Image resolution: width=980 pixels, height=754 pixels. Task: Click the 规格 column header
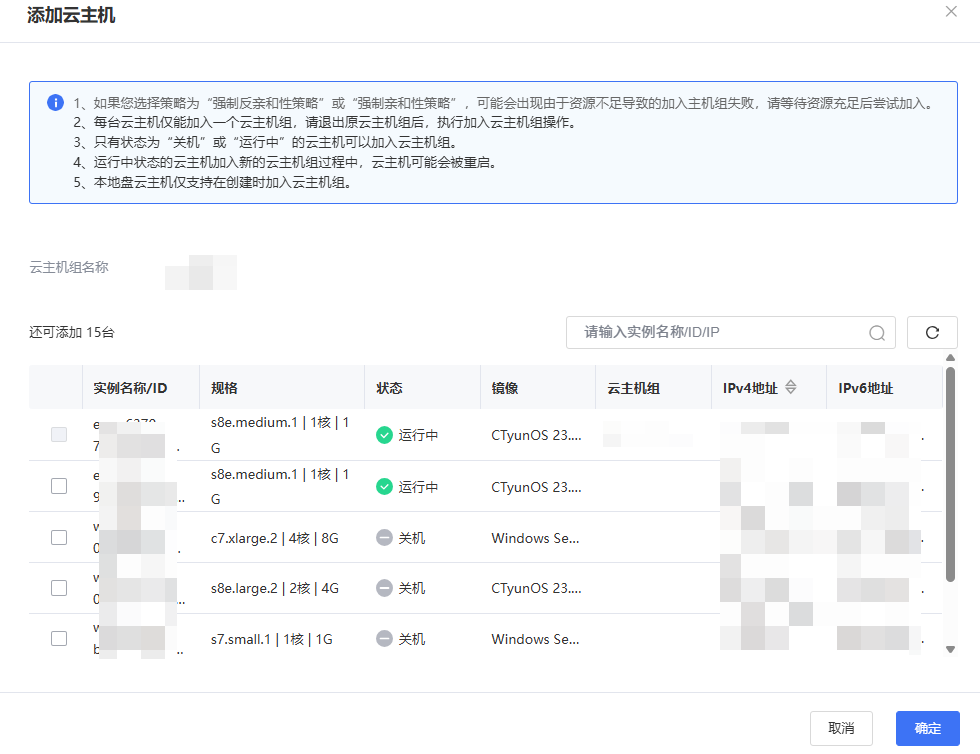pos(225,388)
